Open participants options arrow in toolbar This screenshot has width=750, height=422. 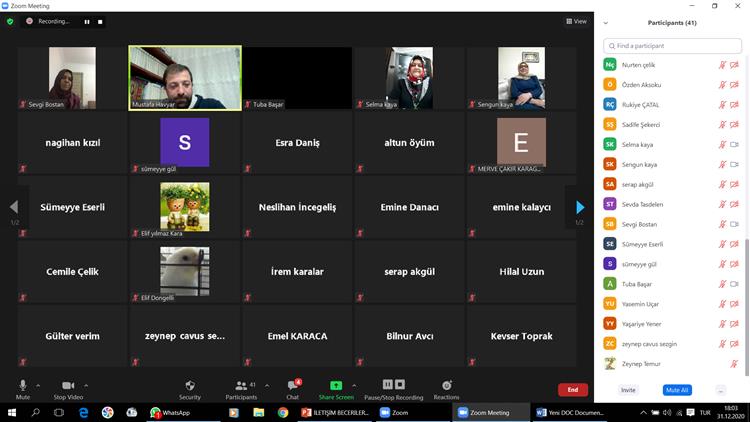point(267,385)
